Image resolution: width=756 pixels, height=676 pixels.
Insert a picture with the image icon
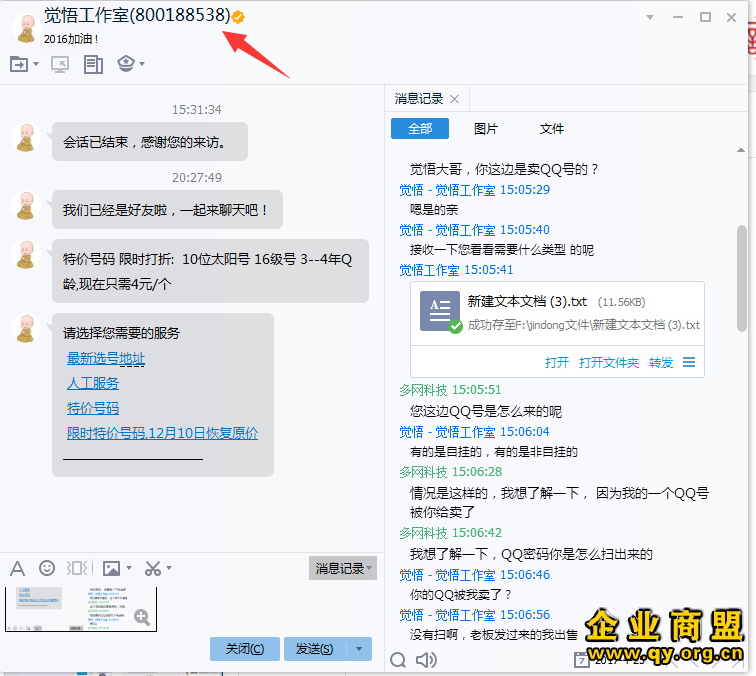click(x=111, y=568)
